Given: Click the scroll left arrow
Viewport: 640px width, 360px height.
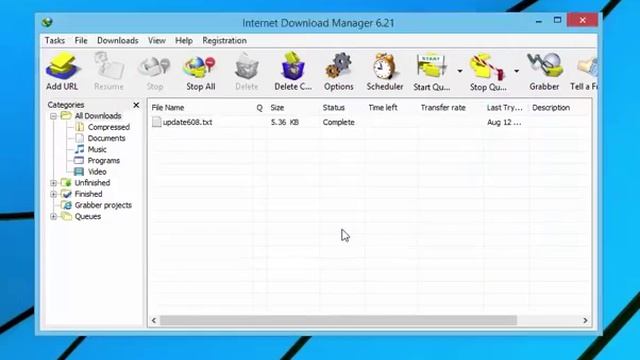Looking at the screenshot, I should click(x=154, y=320).
